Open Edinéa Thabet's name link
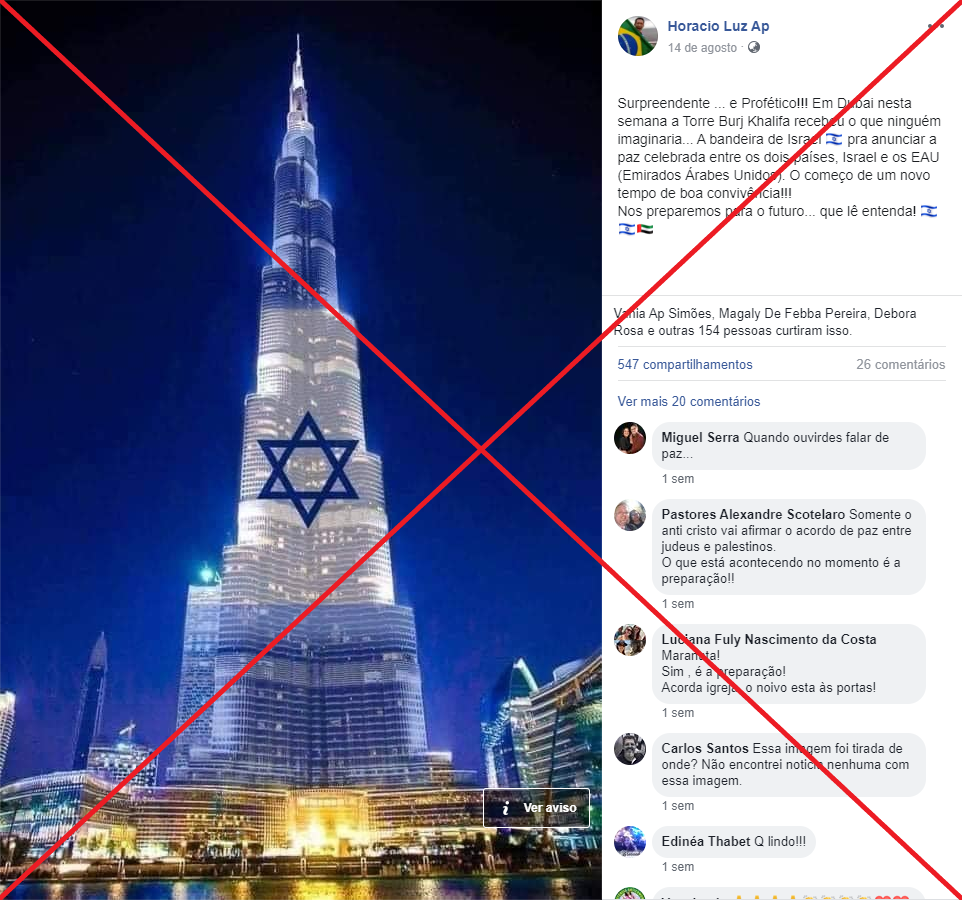962x900 pixels. pyautogui.click(x=706, y=841)
